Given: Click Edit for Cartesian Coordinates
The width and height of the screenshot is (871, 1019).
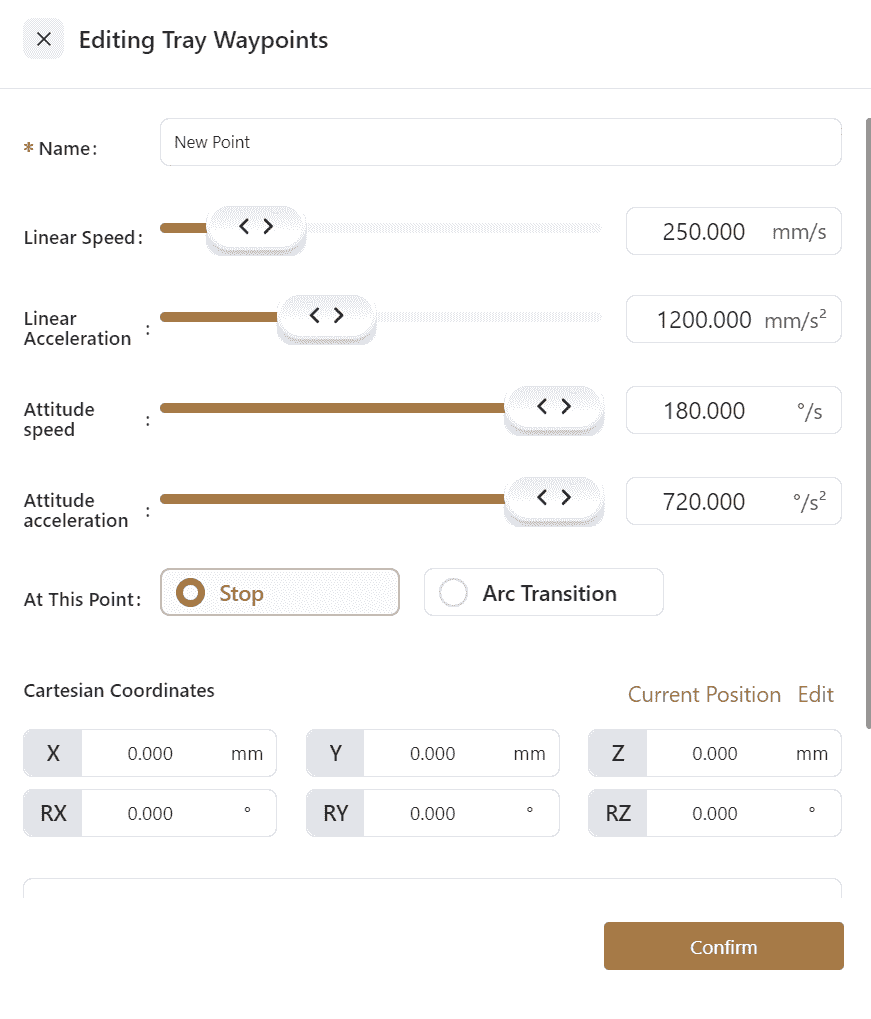Looking at the screenshot, I should (815, 695).
